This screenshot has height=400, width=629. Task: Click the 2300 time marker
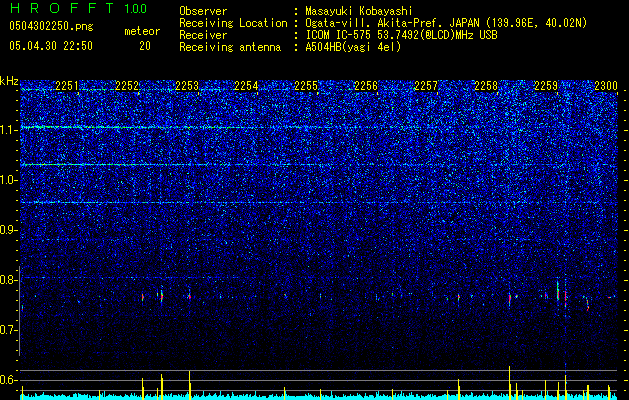coord(606,86)
